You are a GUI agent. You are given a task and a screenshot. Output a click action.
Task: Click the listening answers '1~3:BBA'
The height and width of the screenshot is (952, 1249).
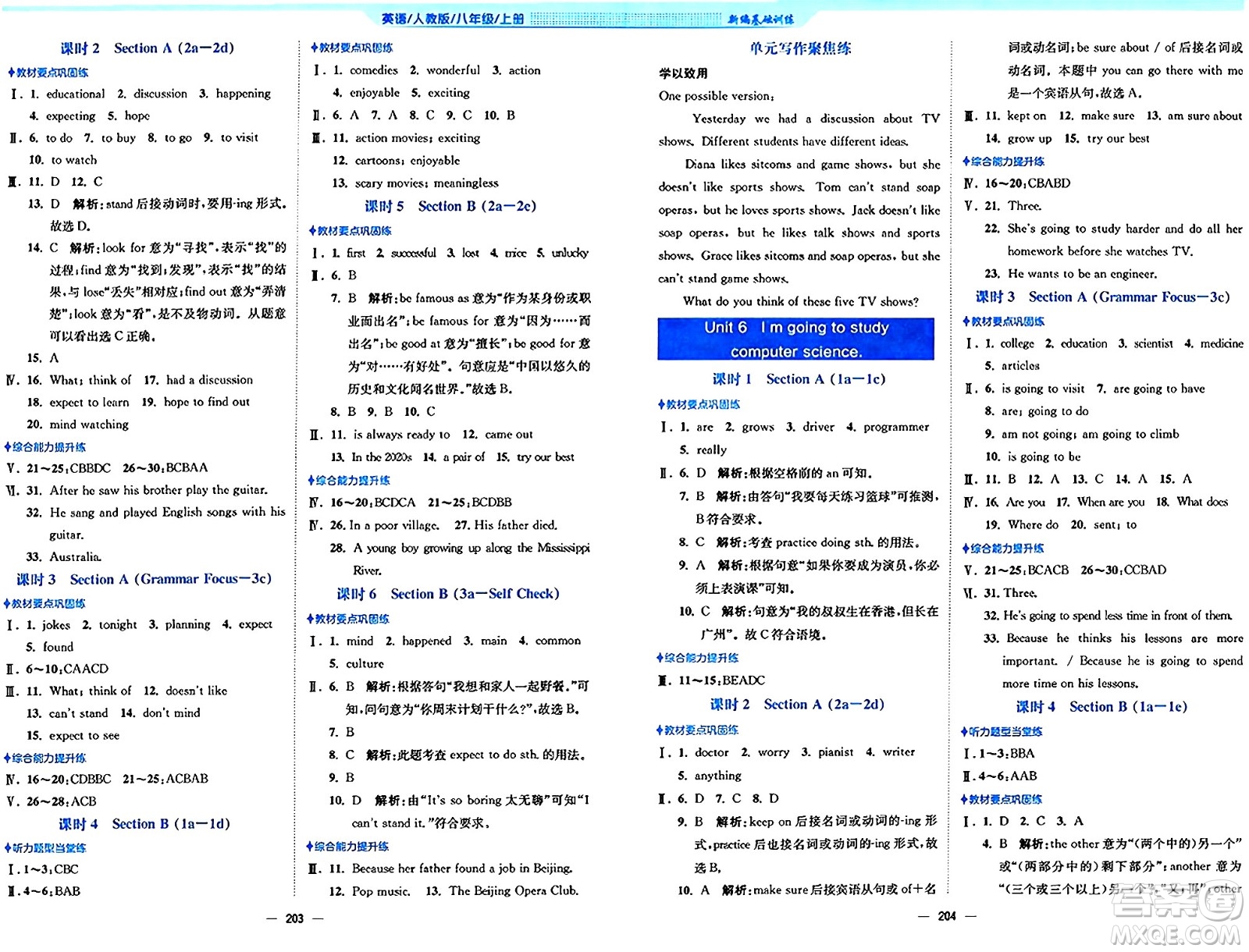click(1007, 754)
